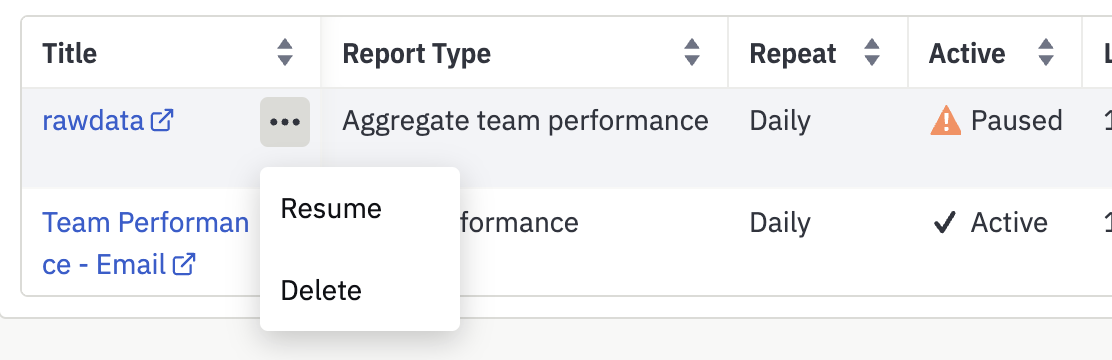1112x360 pixels.
Task: Click the Repeat column header label
Action: tap(793, 53)
